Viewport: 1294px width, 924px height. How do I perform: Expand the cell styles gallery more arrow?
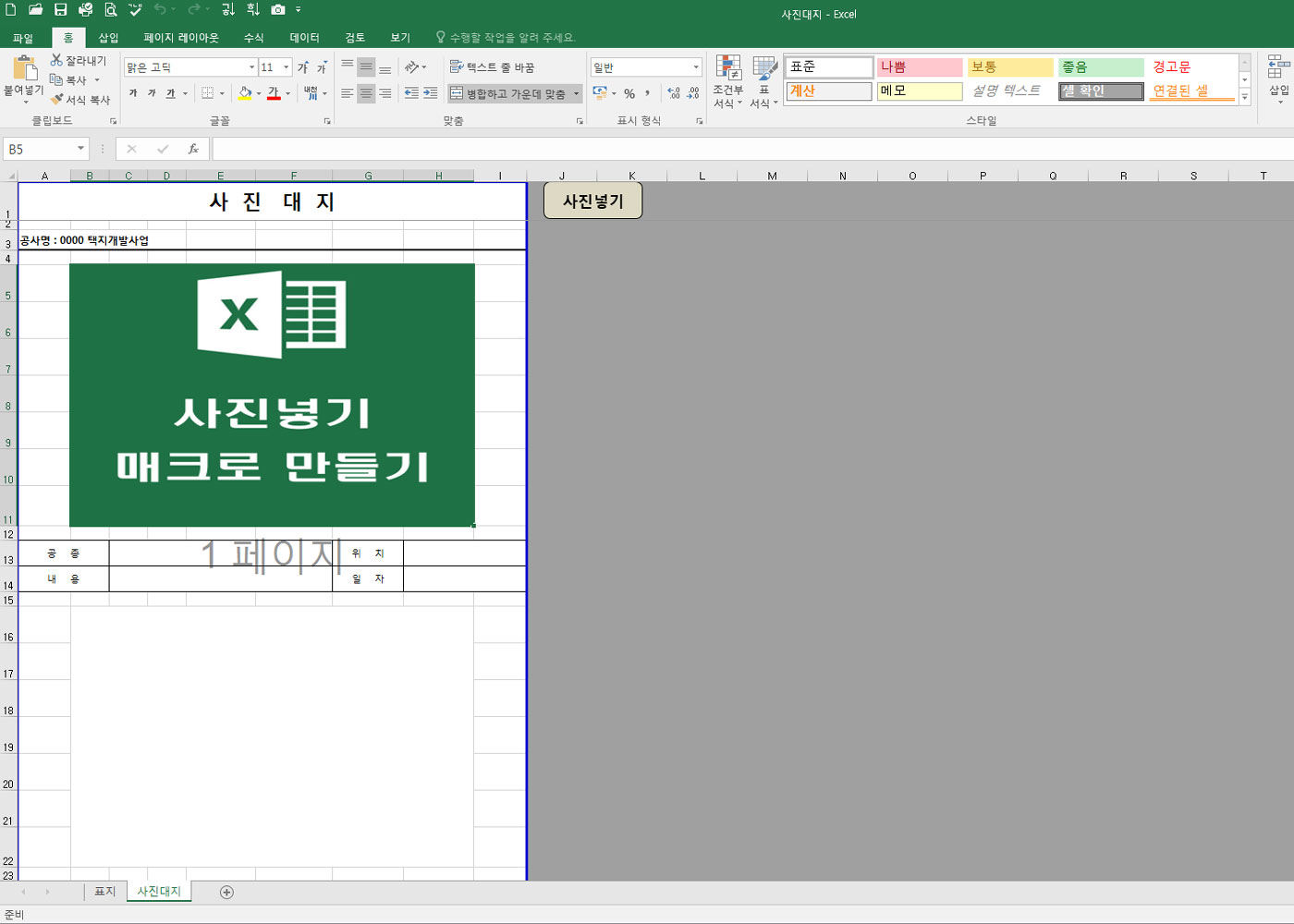coord(1245,96)
